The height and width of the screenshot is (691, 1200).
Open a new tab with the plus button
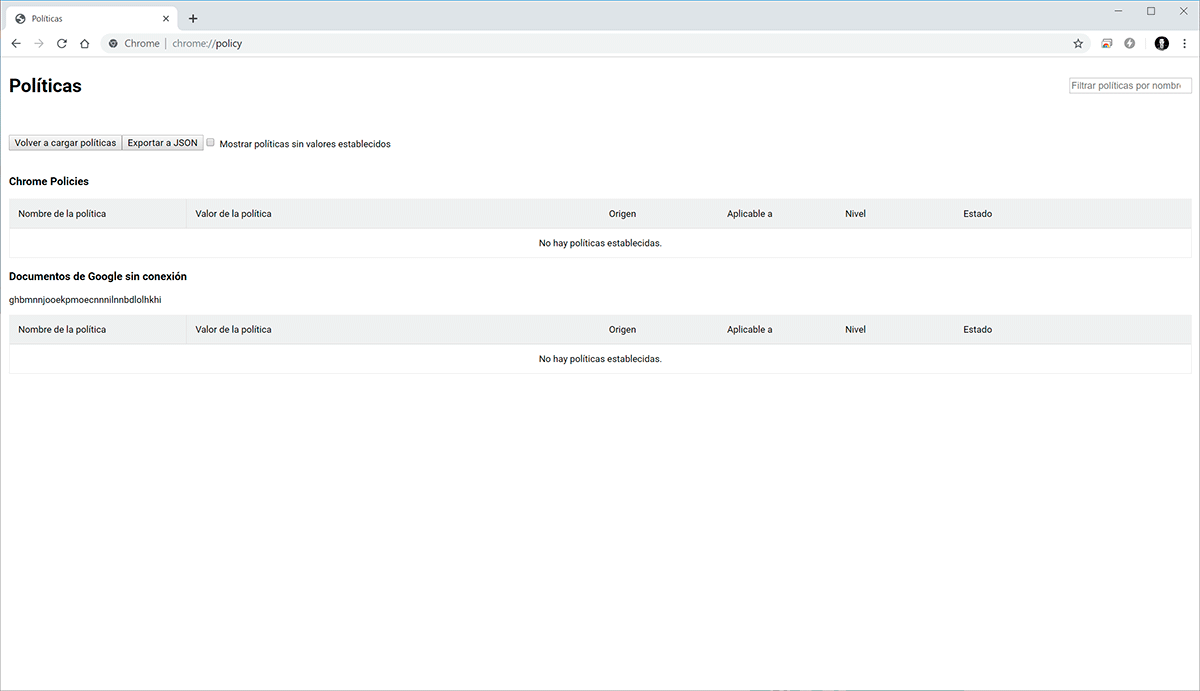pos(193,19)
